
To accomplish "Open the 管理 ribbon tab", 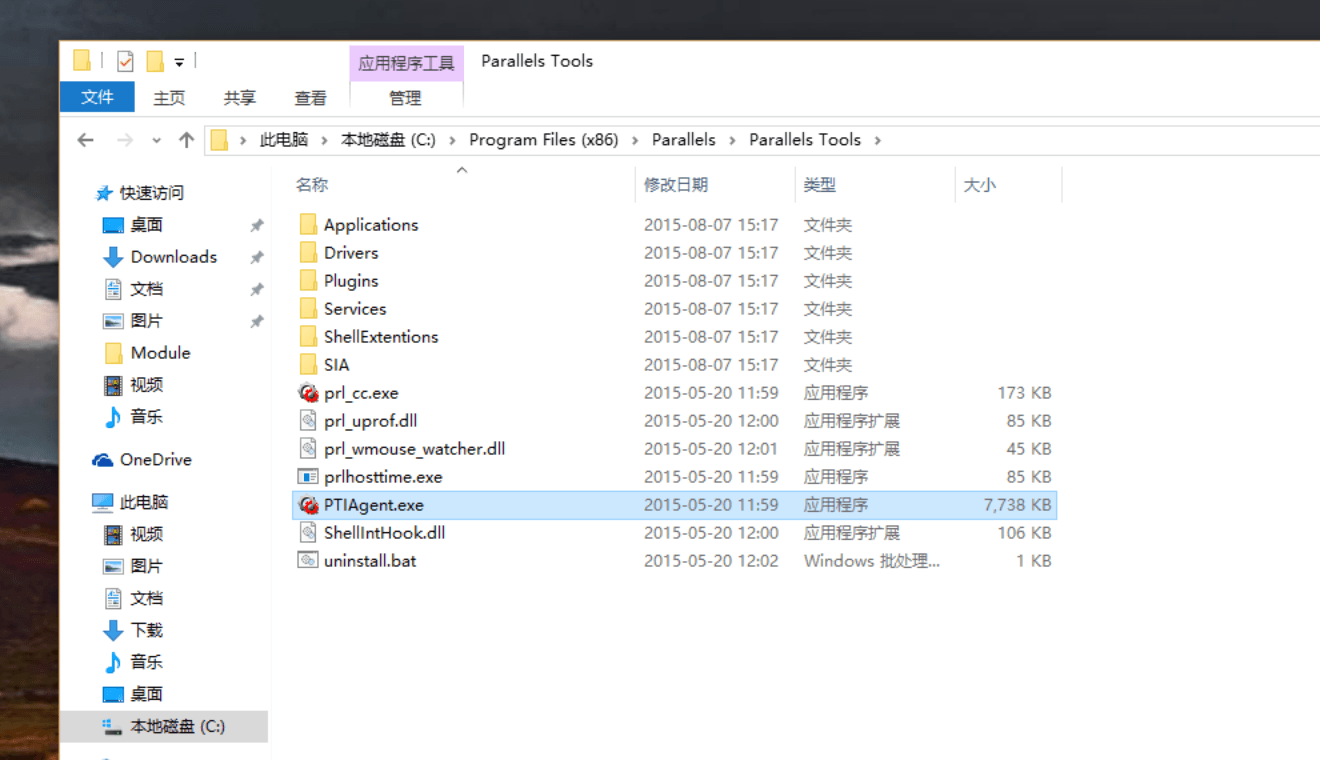I will click(405, 98).
